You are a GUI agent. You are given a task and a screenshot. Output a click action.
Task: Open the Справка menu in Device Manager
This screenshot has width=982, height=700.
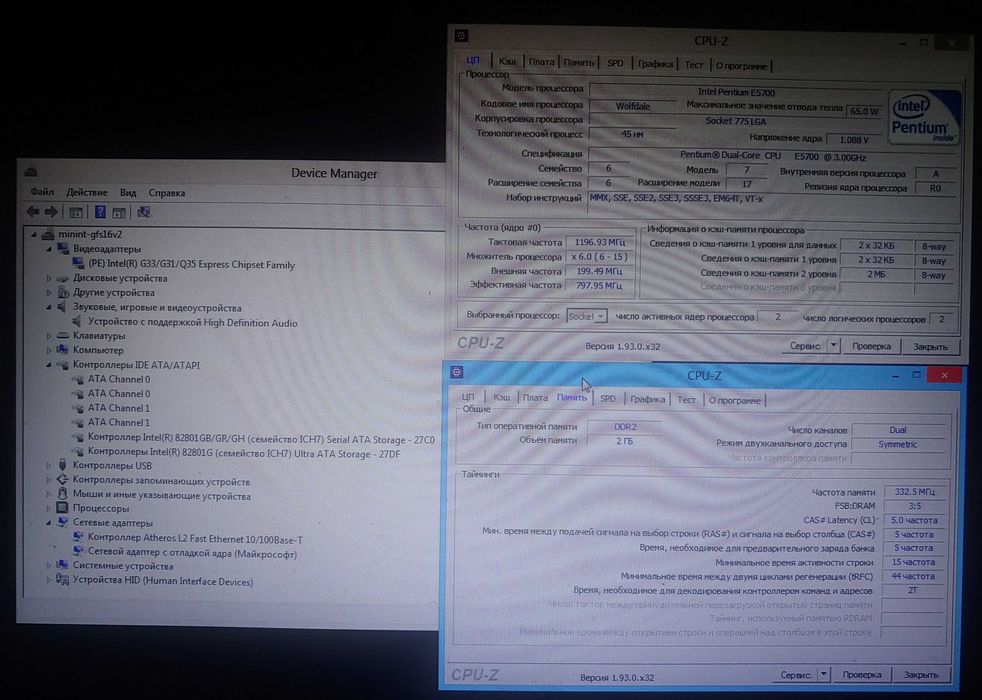point(167,192)
